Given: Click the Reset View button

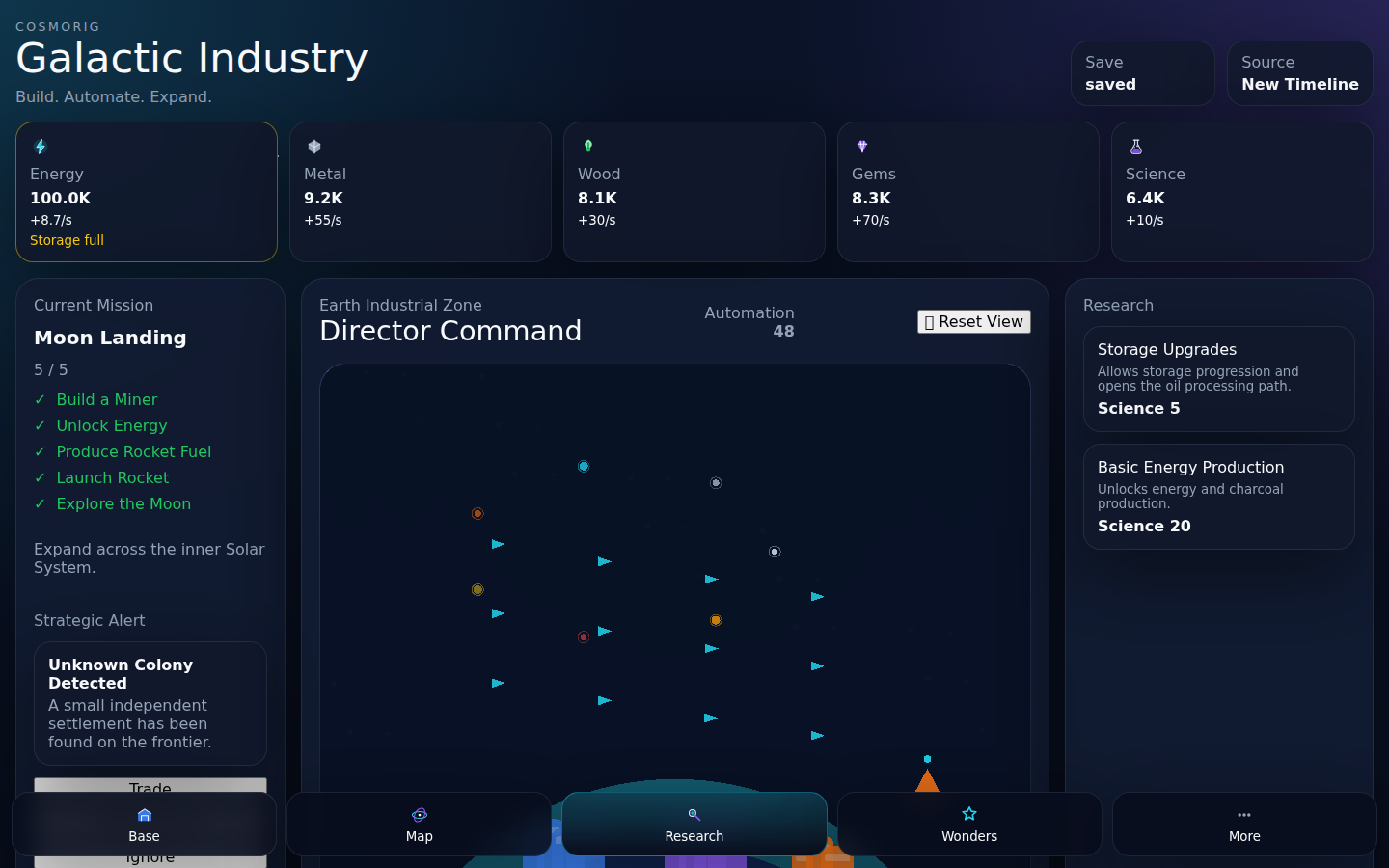Looking at the screenshot, I should coord(974,322).
